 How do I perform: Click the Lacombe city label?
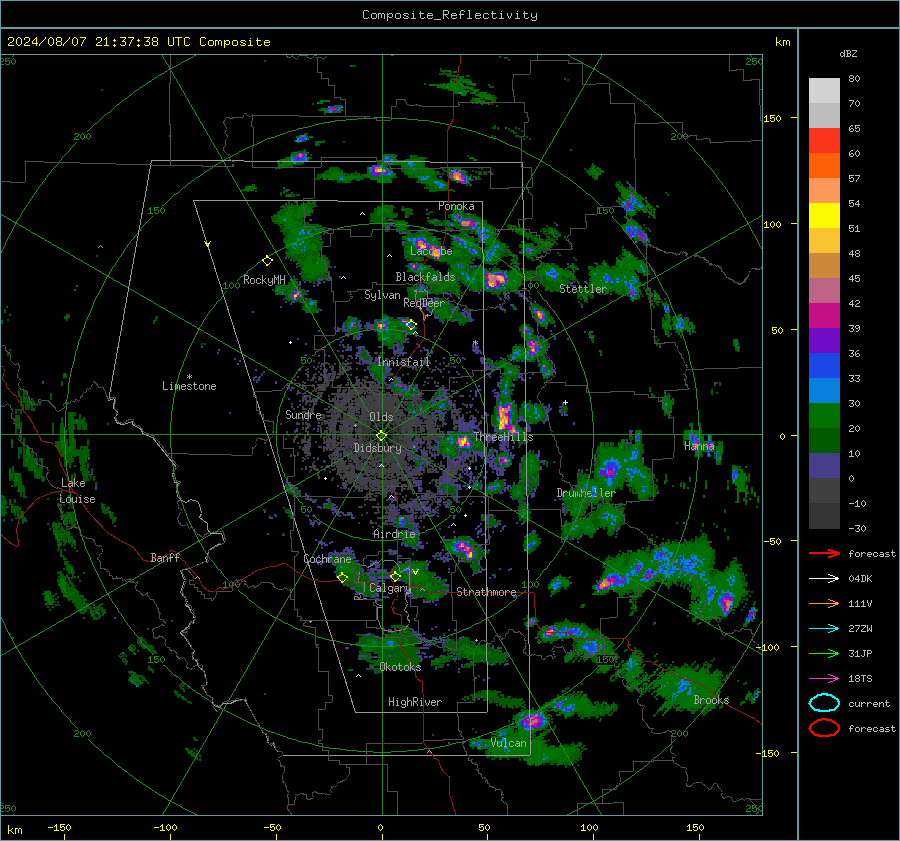pos(431,251)
